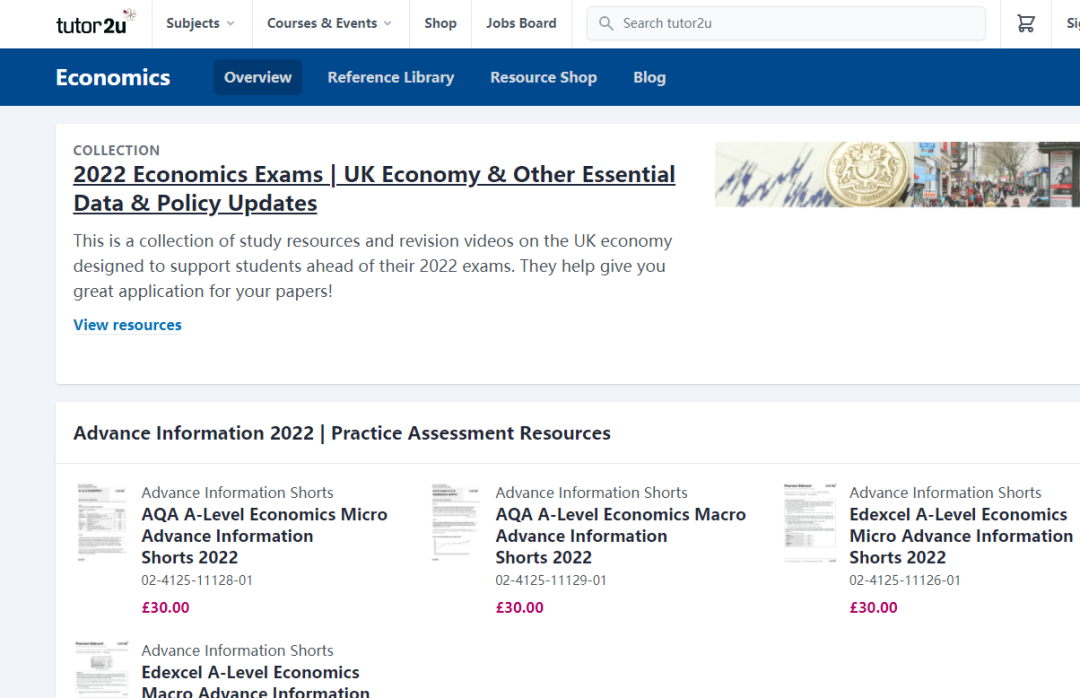Image resolution: width=1080 pixels, height=698 pixels.
Task: Open the Blog tab
Action: [650, 77]
